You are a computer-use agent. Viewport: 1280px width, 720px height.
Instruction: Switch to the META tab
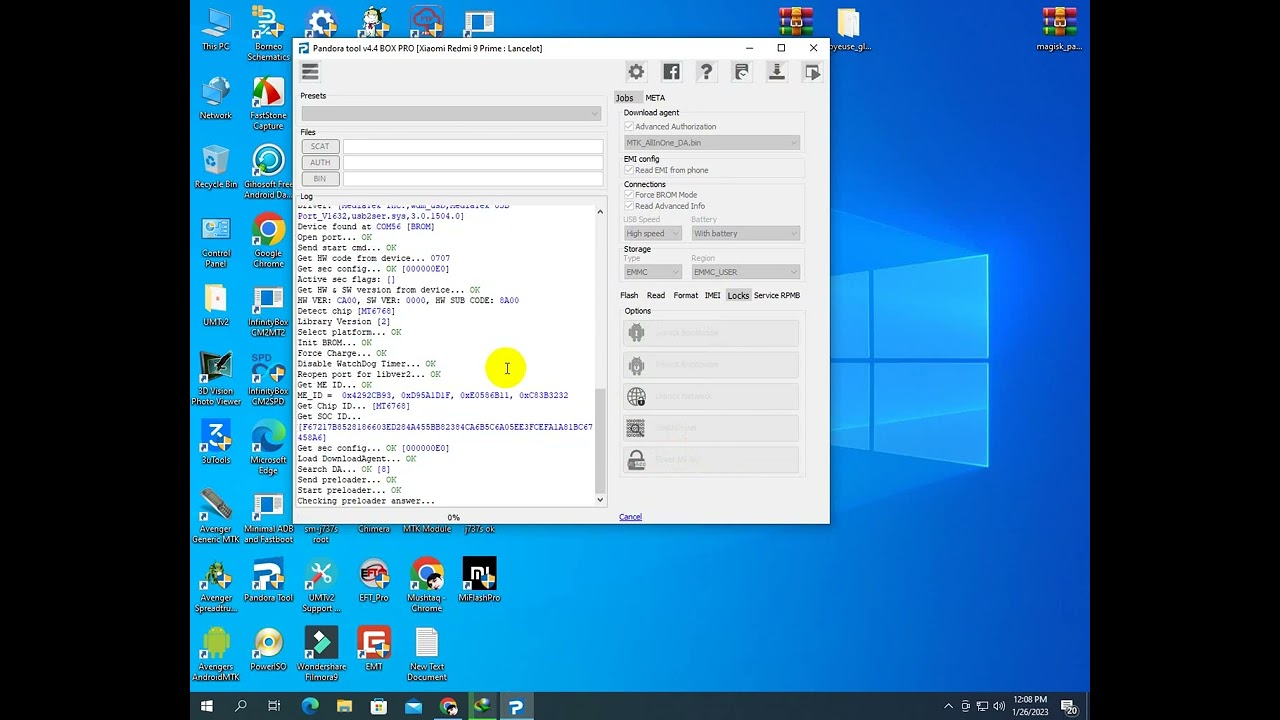[x=655, y=98]
